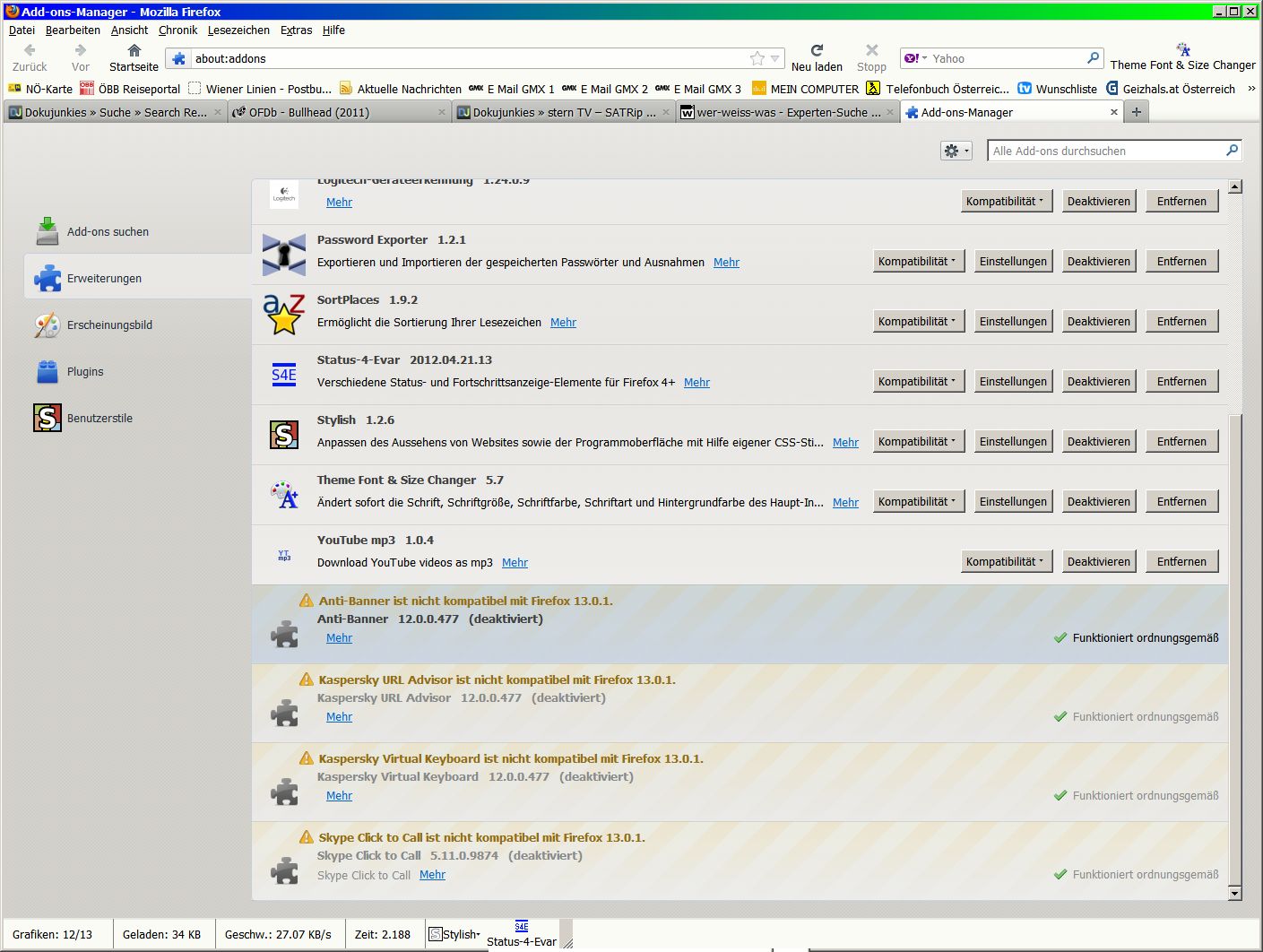Open the Chronik menu
The image size is (1263, 952).
pos(177,30)
